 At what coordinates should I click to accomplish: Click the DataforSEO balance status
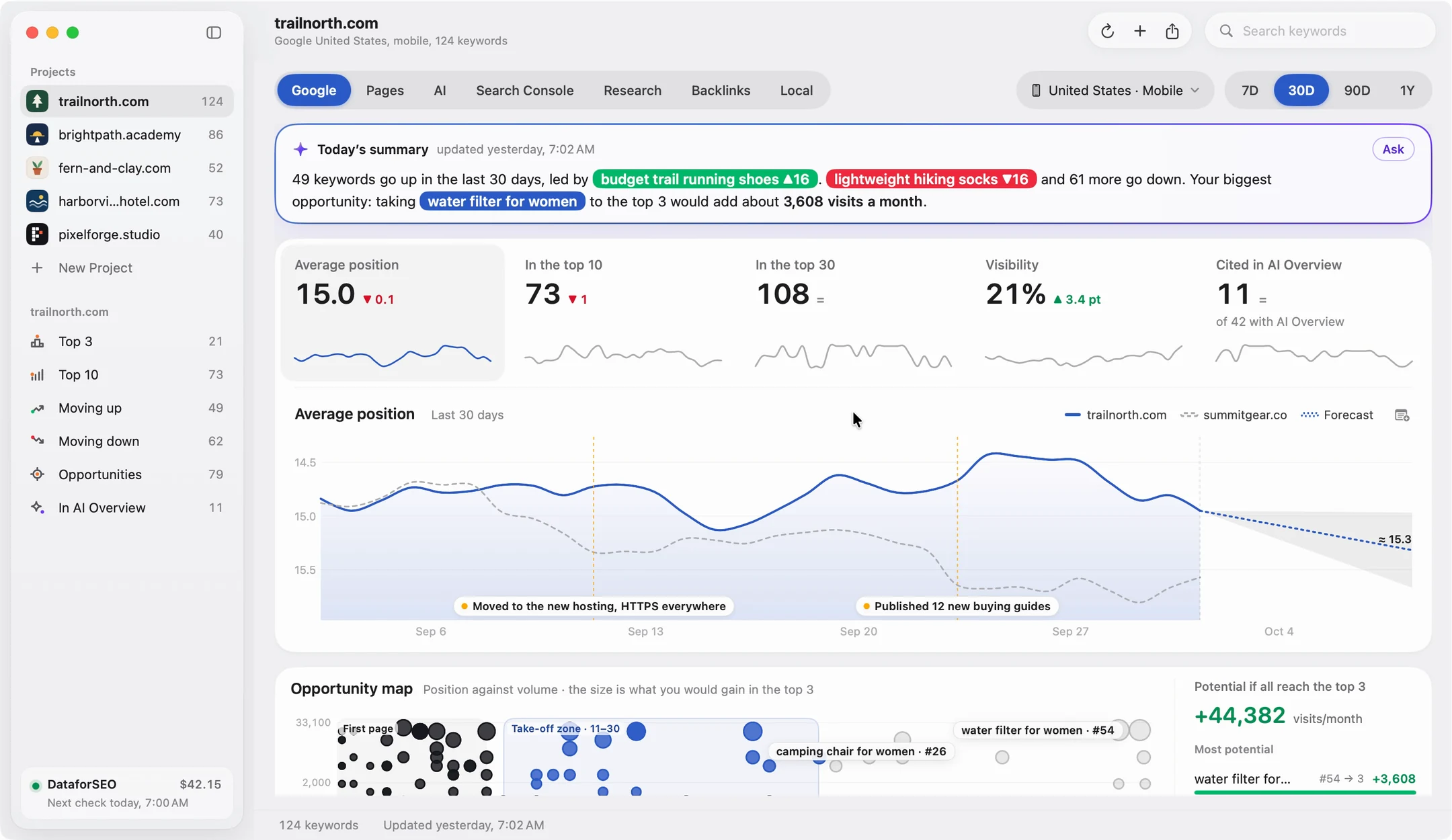pyautogui.click(x=126, y=792)
